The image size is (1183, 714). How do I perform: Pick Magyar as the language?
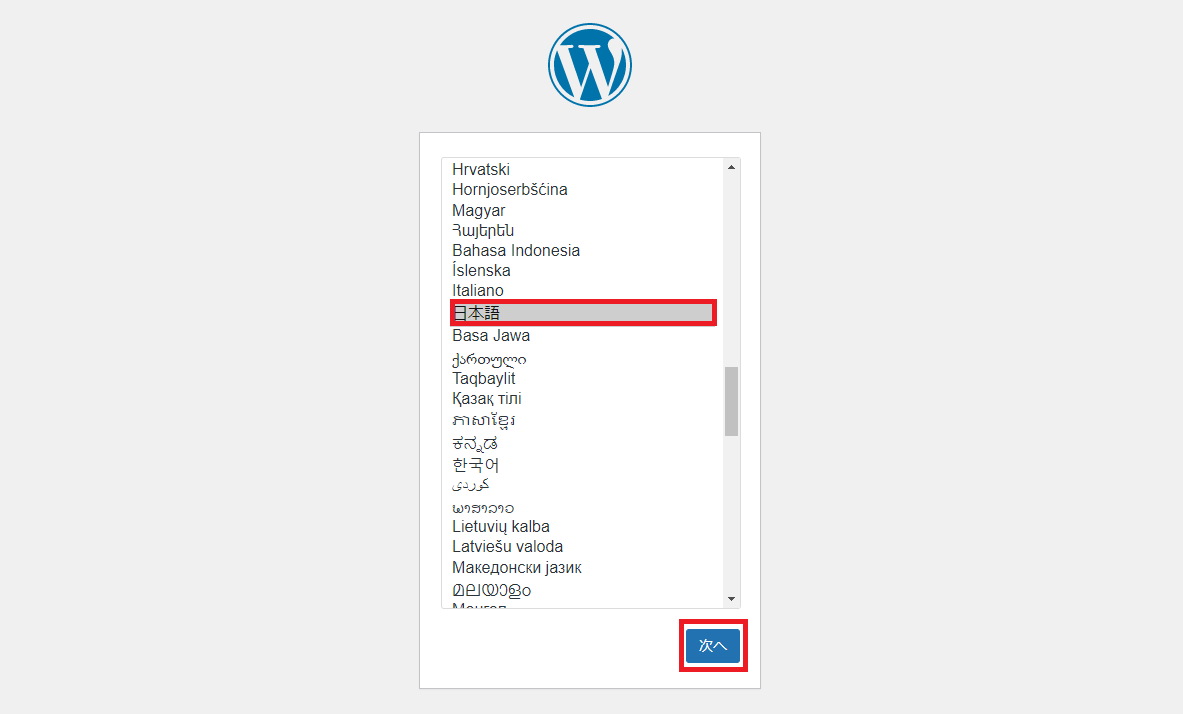click(479, 211)
